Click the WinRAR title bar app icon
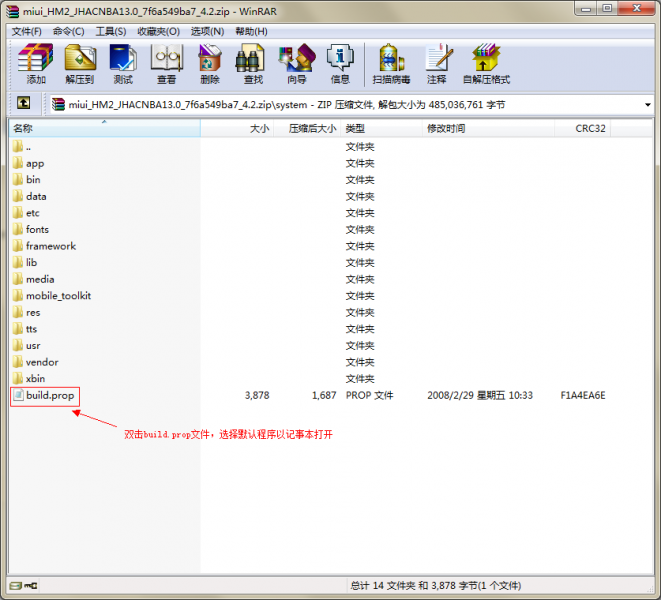 coord(13,11)
